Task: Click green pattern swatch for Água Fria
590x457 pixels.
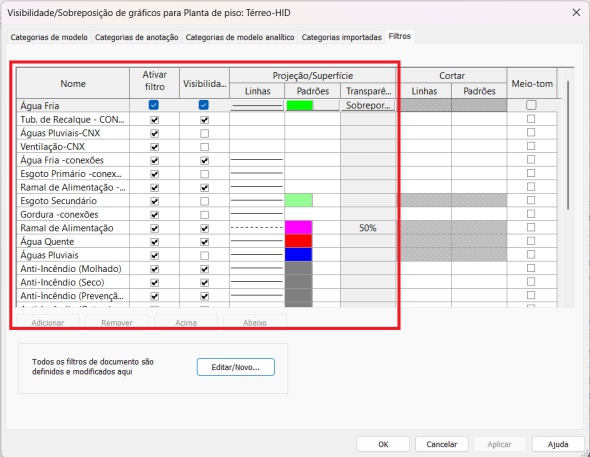Action: click(300, 105)
